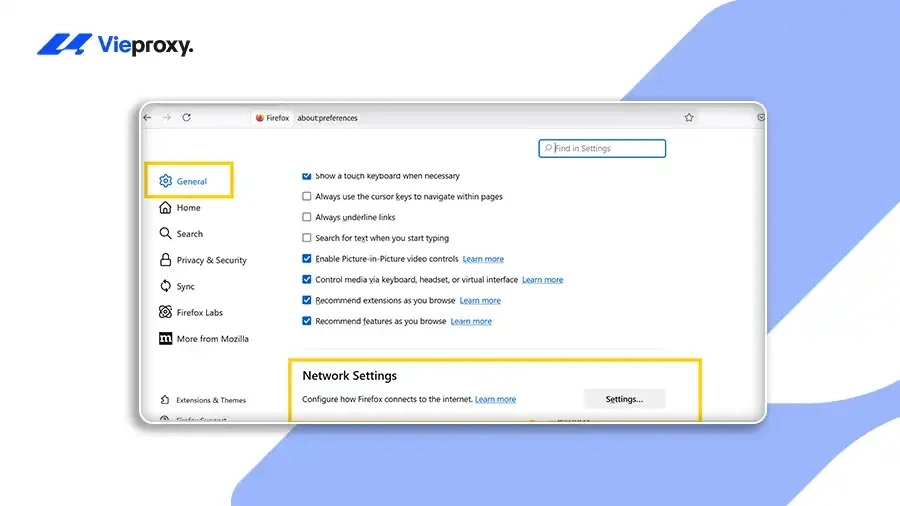
Task: Click the Network Settings heading text
Action: [x=350, y=376]
